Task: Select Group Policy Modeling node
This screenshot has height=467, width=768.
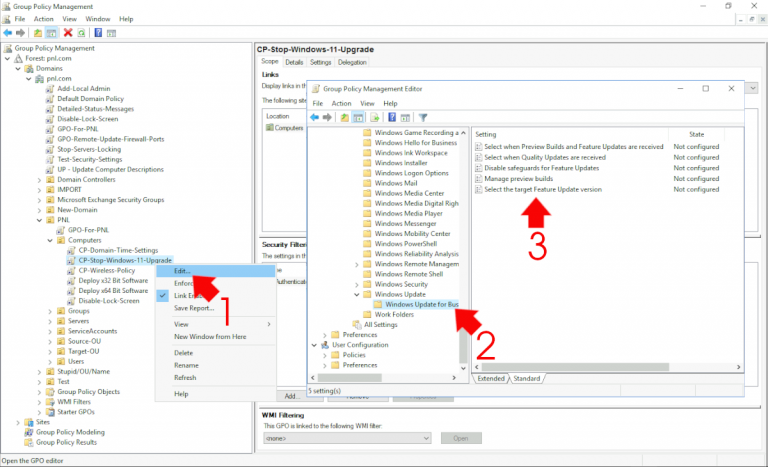Action: pyautogui.click(x=70, y=432)
